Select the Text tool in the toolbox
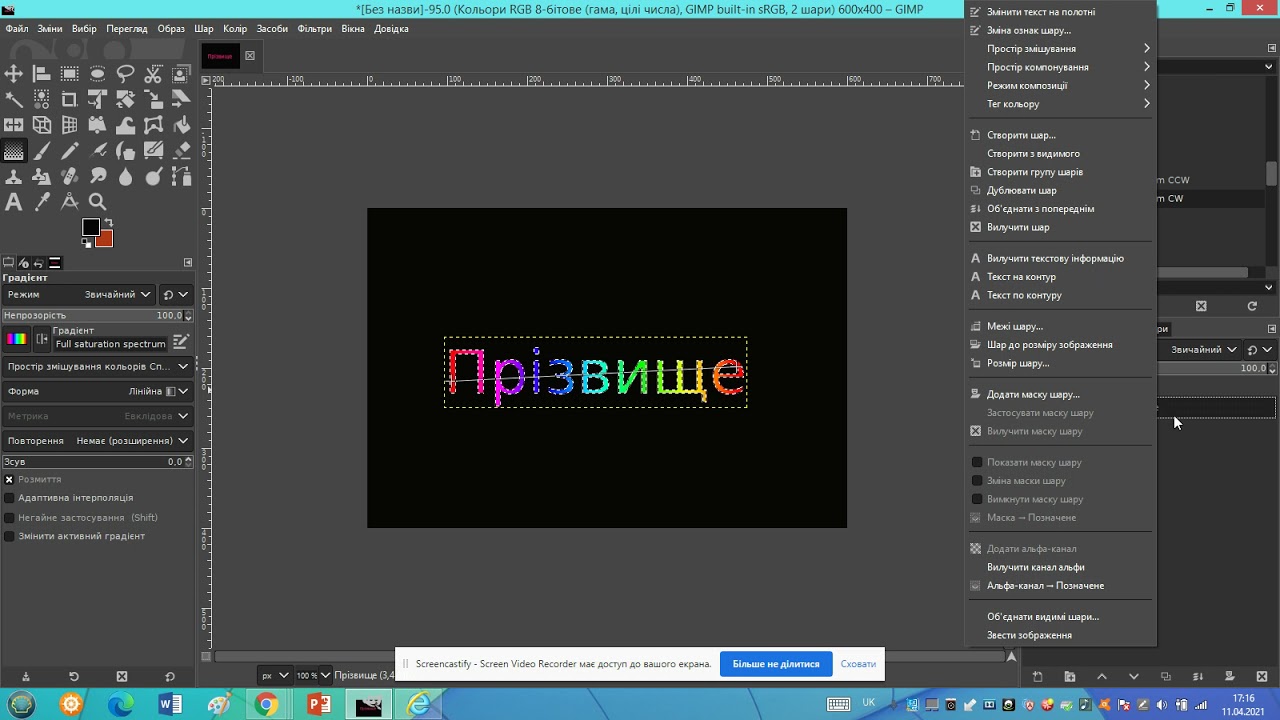The height and width of the screenshot is (720, 1280). pyautogui.click(x=14, y=203)
